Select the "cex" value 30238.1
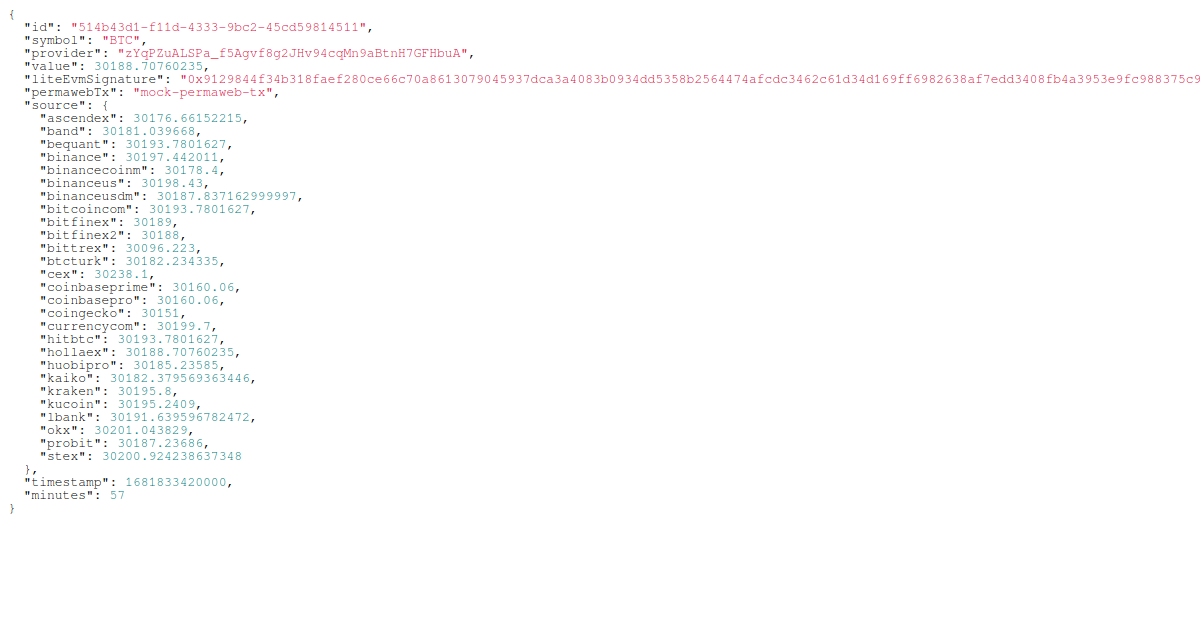Viewport: 1200px width, 630px height. pyautogui.click(x=121, y=274)
